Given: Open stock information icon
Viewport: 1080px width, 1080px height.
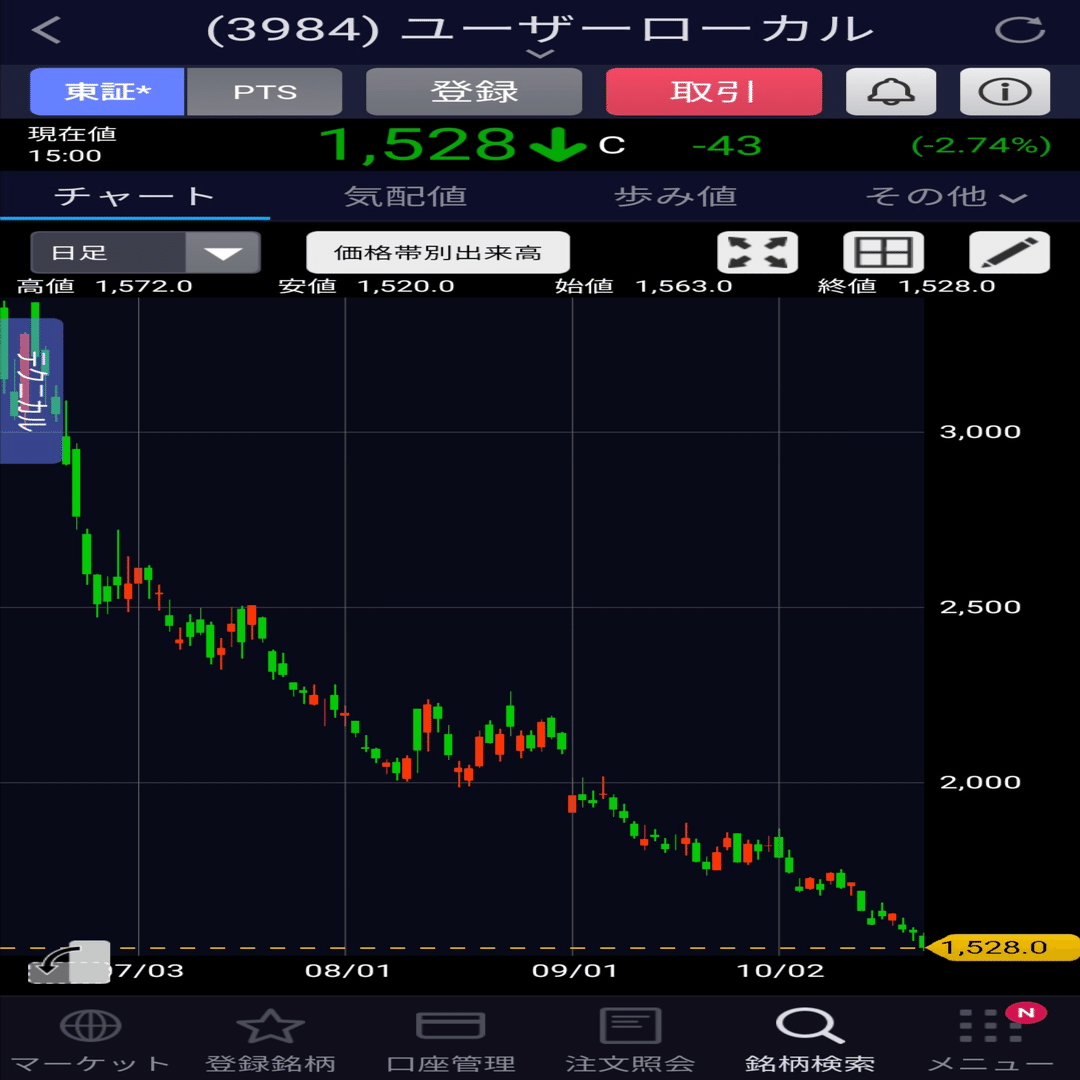Looking at the screenshot, I should [1005, 92].
